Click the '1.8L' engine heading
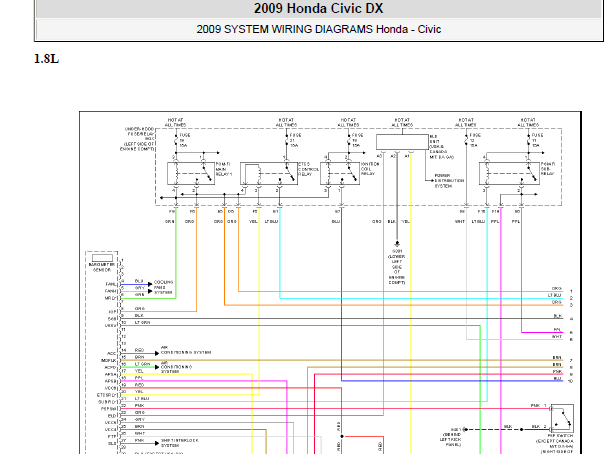 [x=46, y=59]
